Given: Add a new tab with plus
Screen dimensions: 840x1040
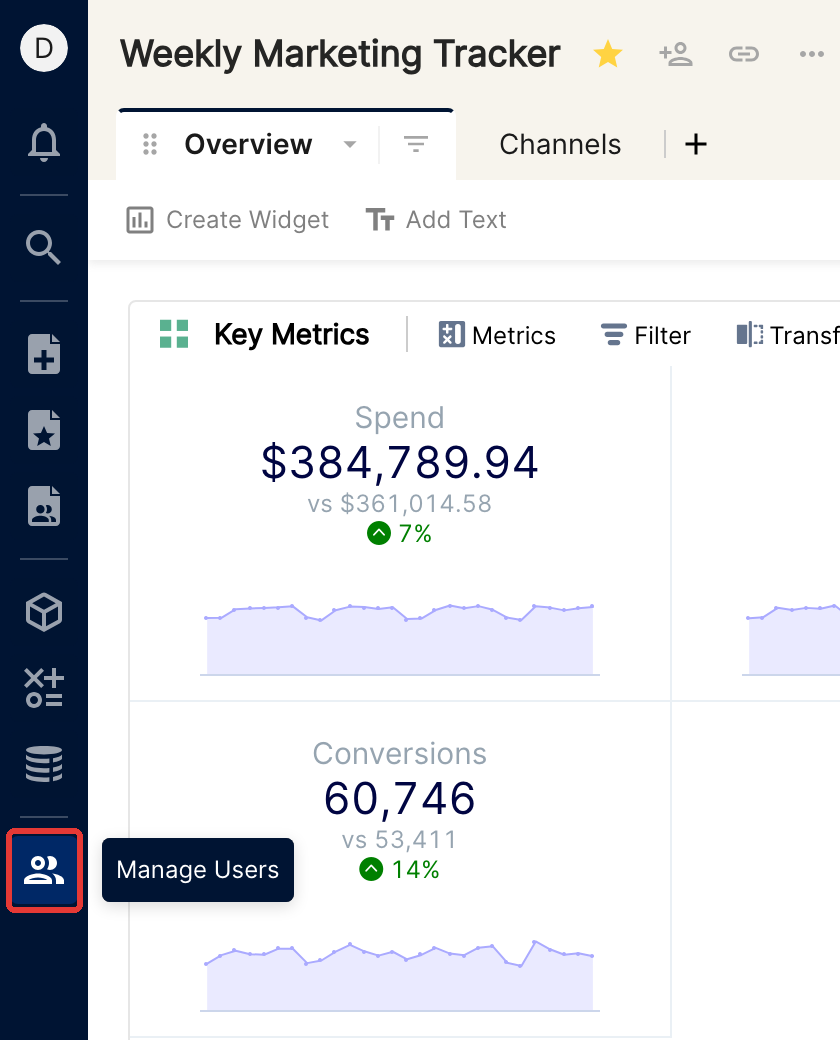Looking at the screenshot, I should point(696,144).
